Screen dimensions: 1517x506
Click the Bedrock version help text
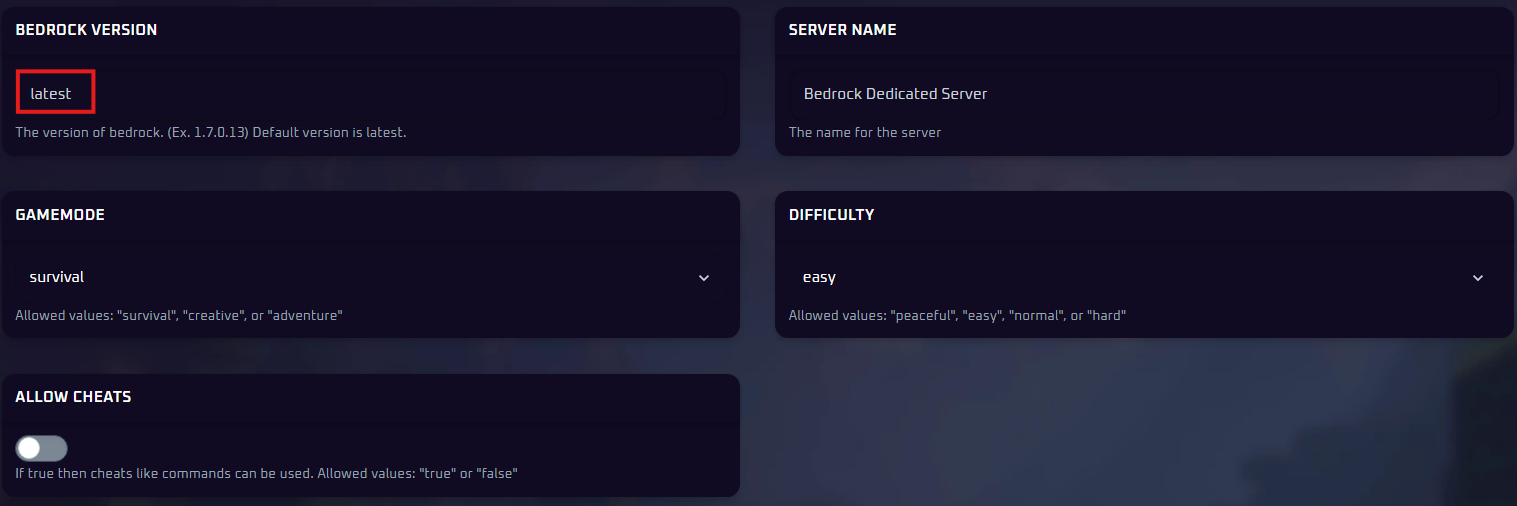(x=210, y=132)
